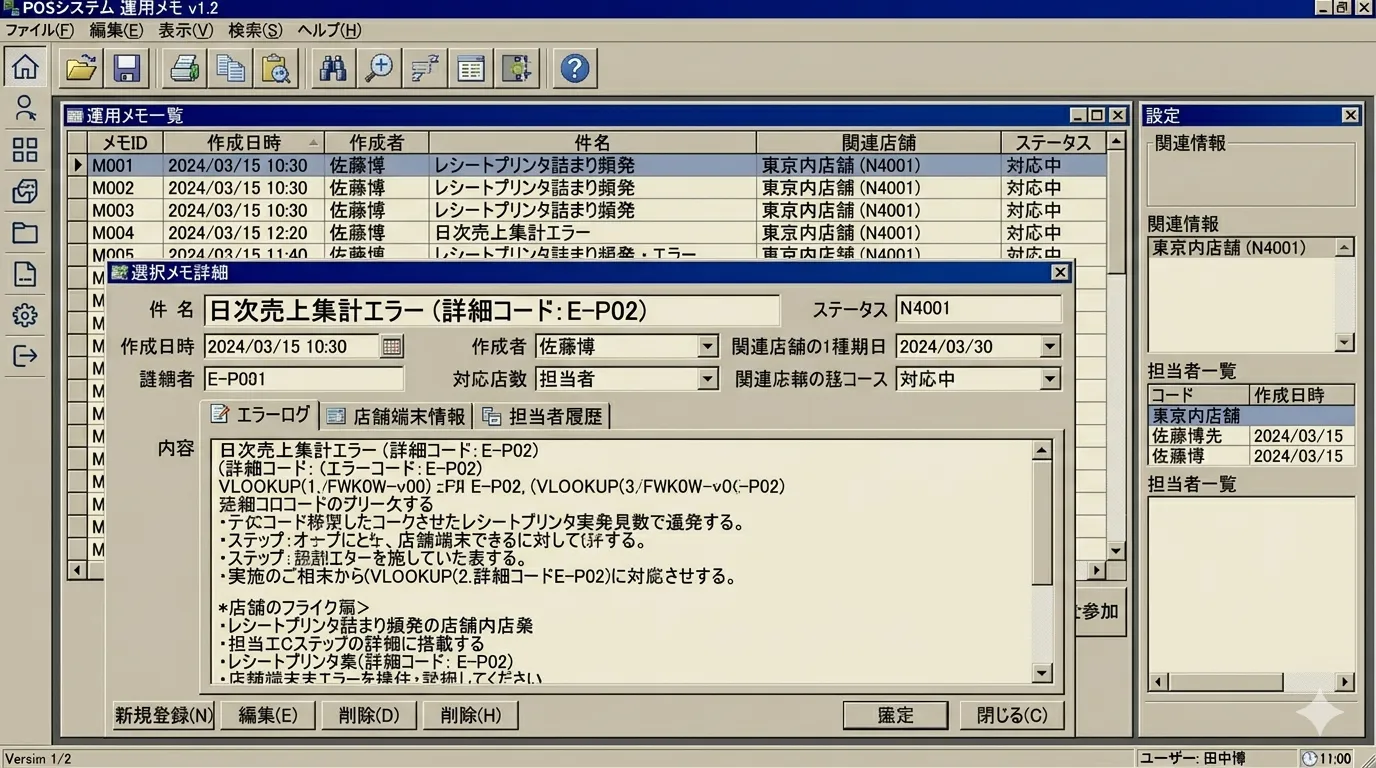The width and height of the screenshot is (1376, 768).
Task: Click the 削除(H) button
Action: pyautogui.click(x=470, y=715)
